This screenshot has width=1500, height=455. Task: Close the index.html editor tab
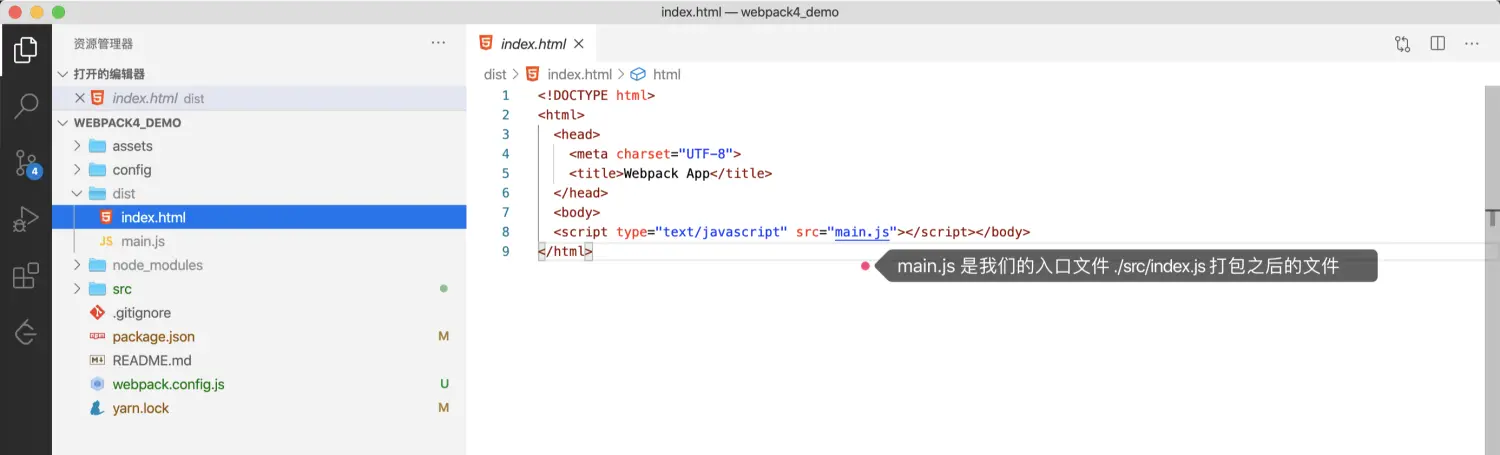[579, 44]
